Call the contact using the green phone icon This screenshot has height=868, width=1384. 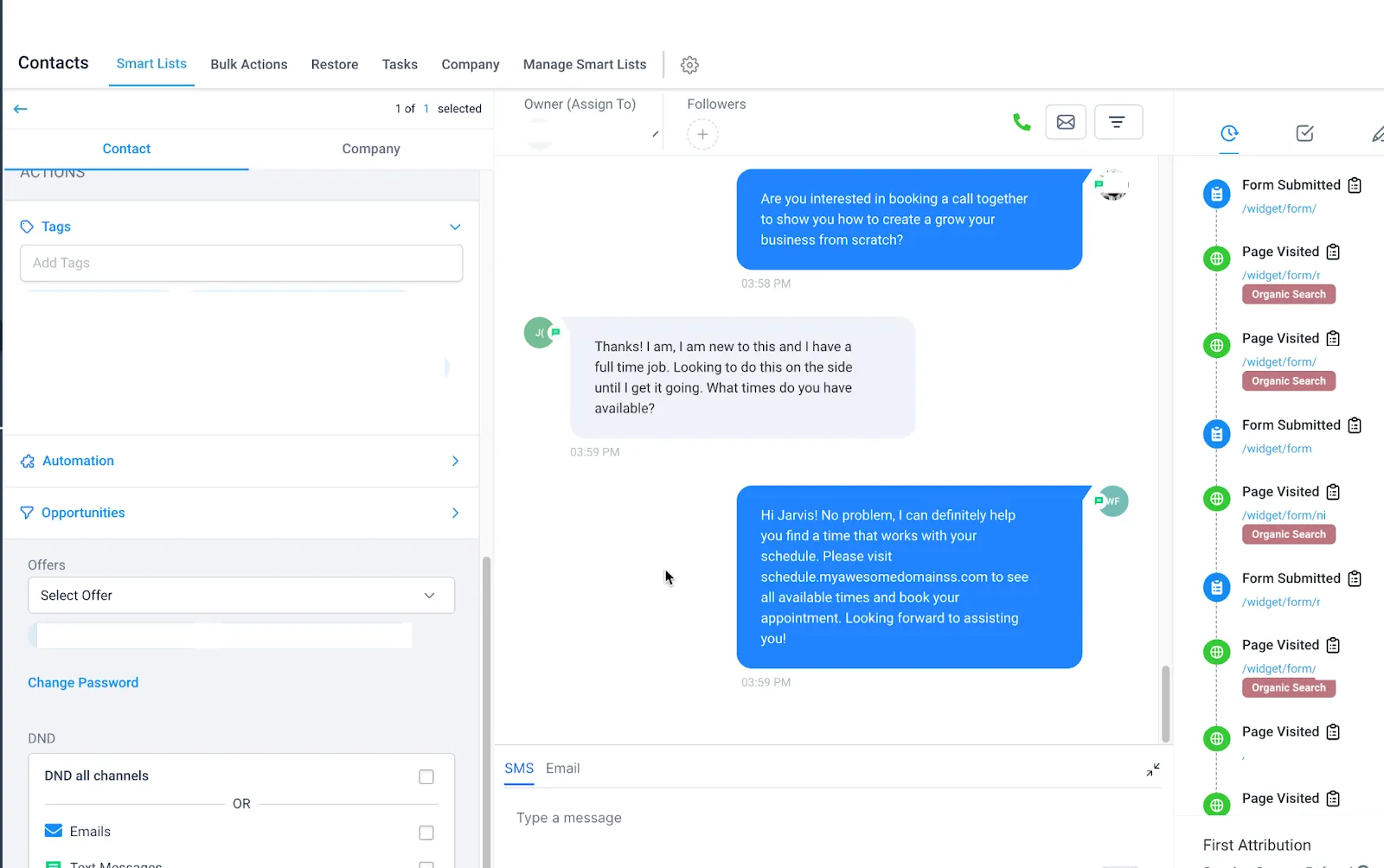click(x=1022, y=122)
